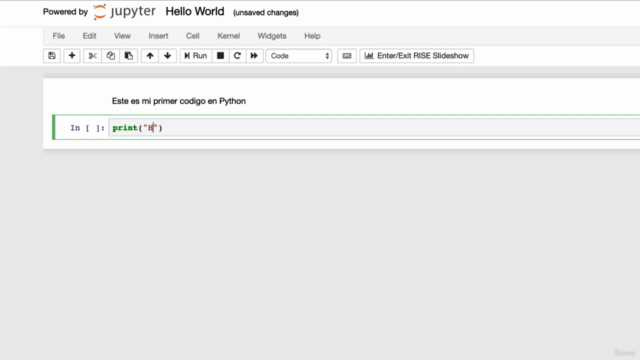Open the Insert menu
This screenshot has height=360, width=640.
pyautogui.click(x=158, y=36)
